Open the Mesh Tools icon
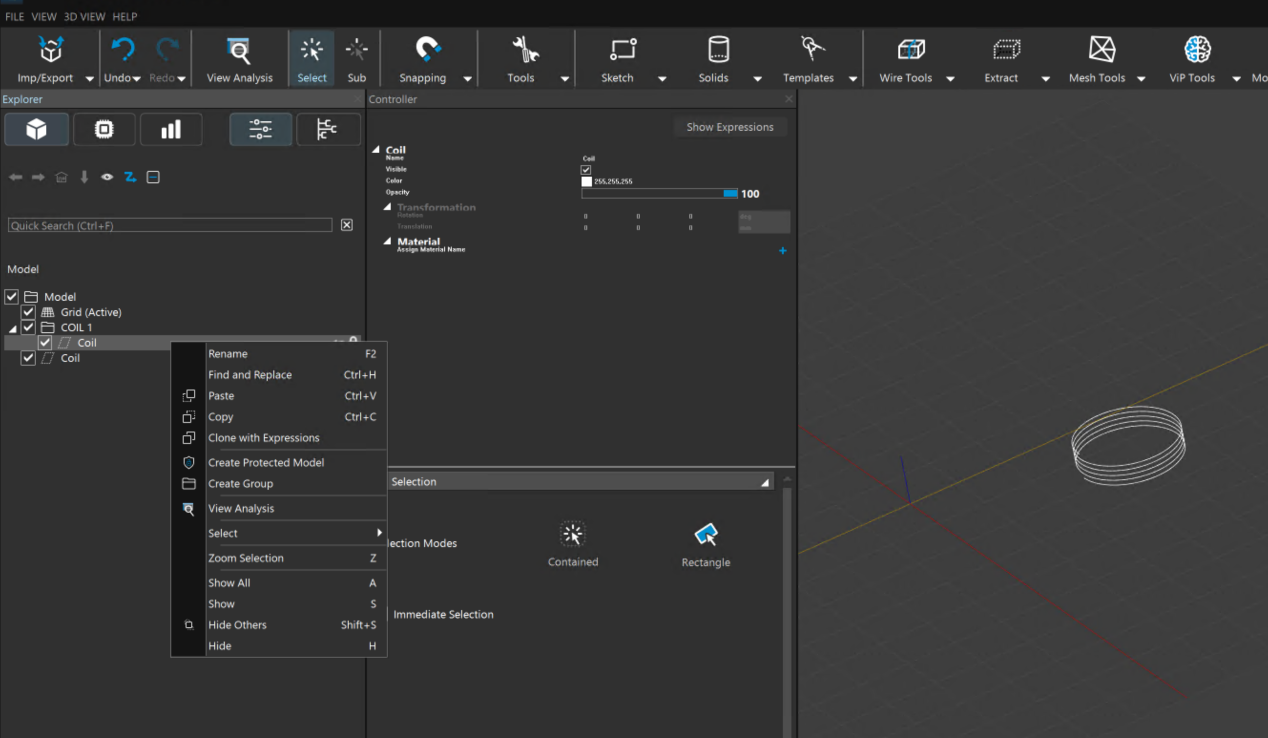The width and height of the screenshot is (1268, 738). point(1101,50)
